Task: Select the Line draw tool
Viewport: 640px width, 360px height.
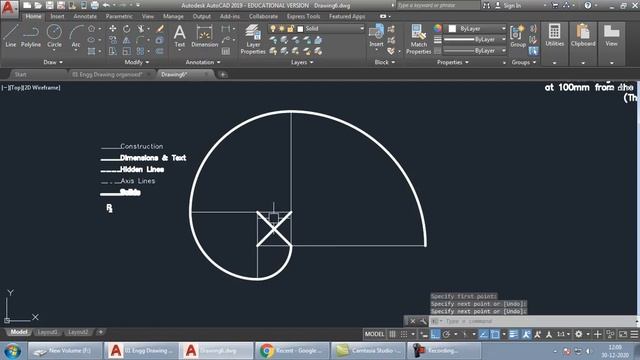Action: (11, 36)
